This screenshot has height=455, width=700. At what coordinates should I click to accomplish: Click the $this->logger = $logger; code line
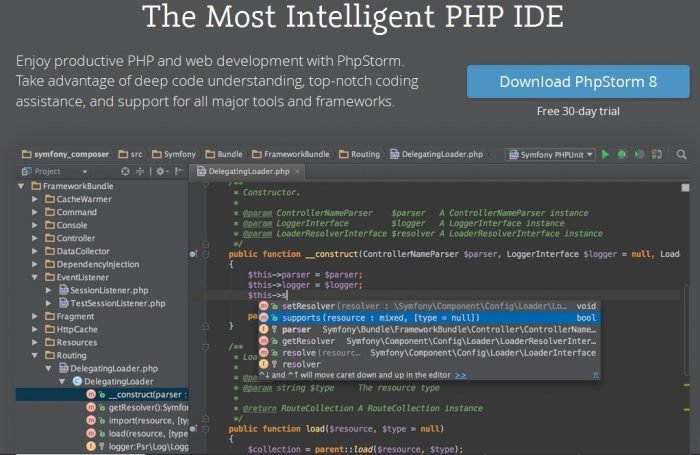tap(305, 285)
